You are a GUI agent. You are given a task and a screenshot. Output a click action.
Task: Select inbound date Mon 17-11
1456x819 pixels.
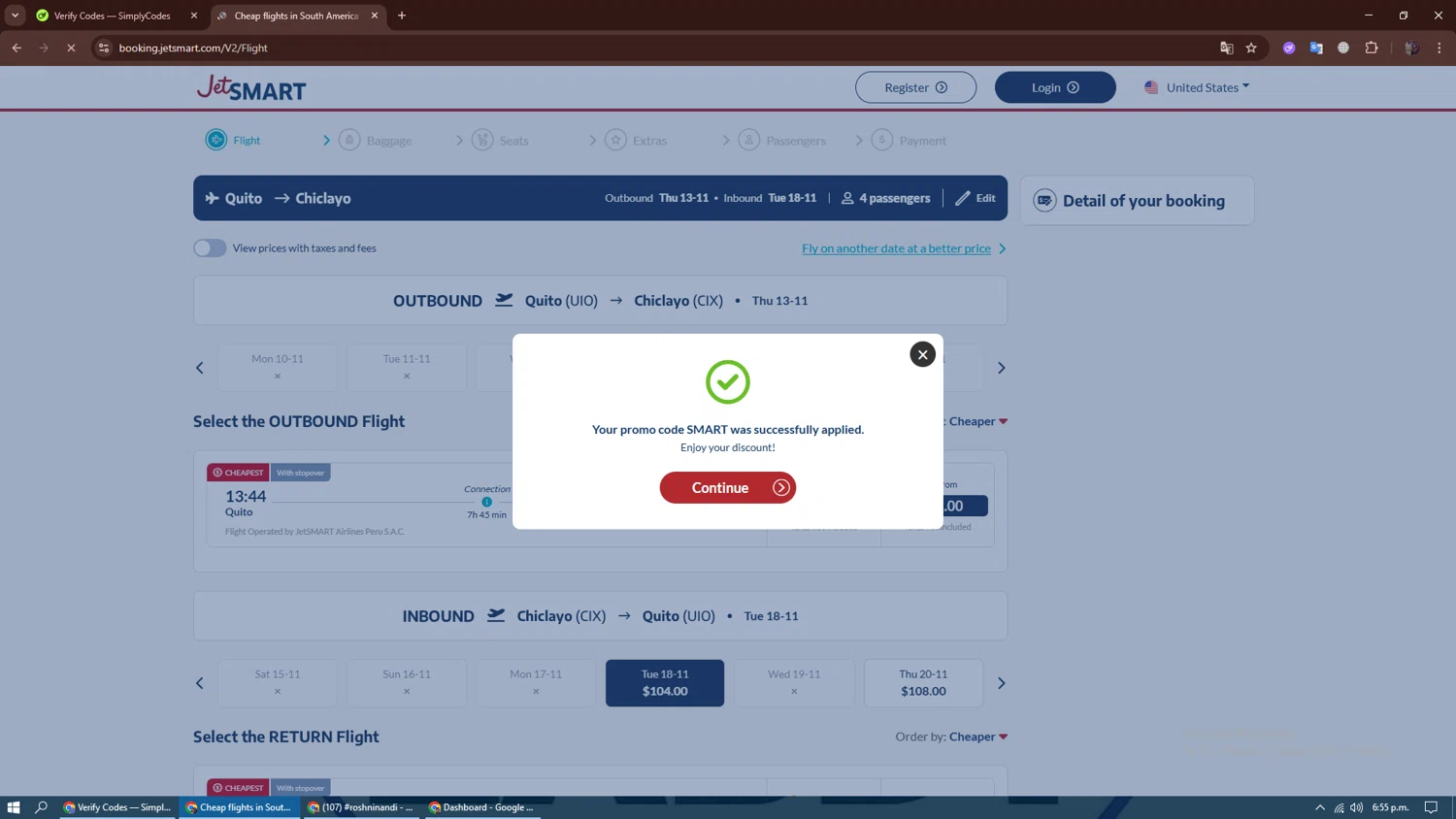tap(536, 683)
